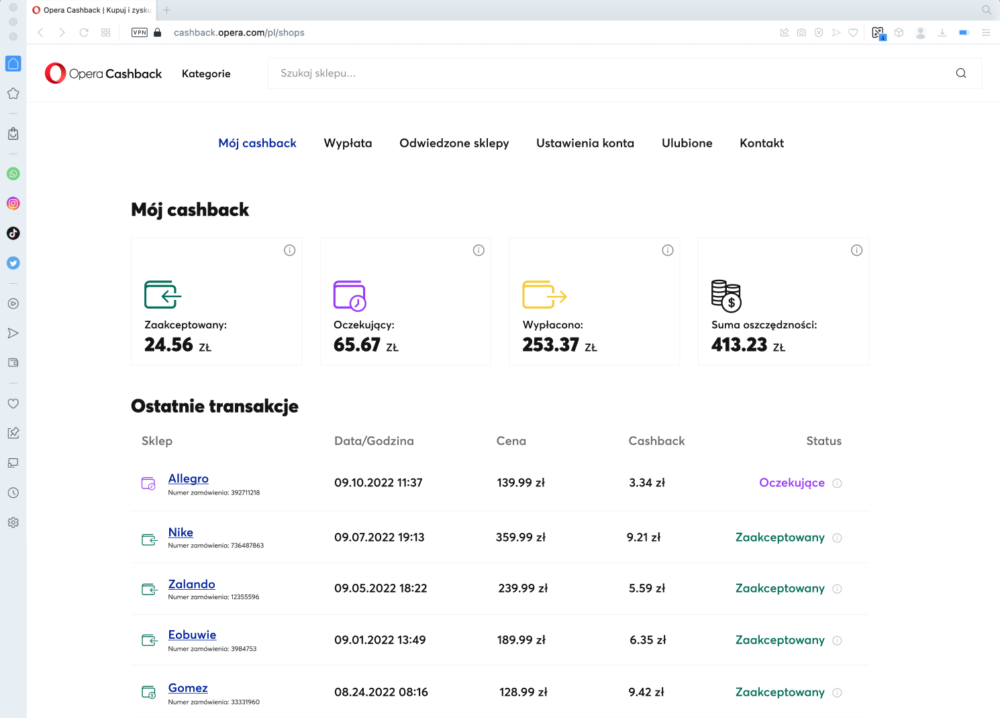
Task: Switch to the Odwiedzone sklepy tab
Action: pos(454,143)
